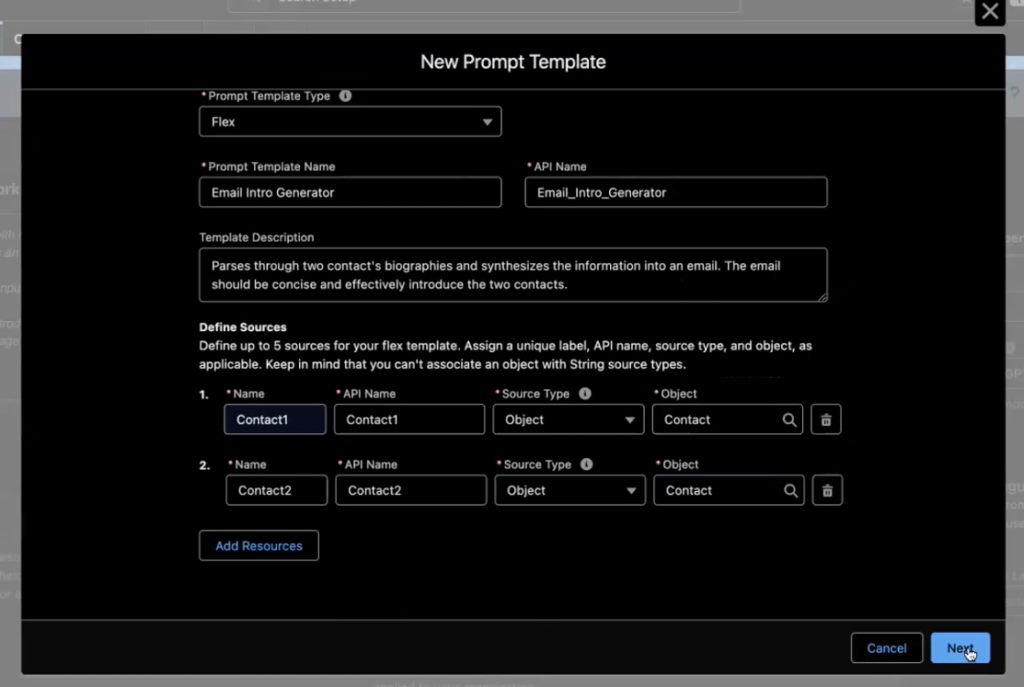Image resolution: width=1024 pixels, height=687 pixels.
Task: Click info icon beside second Source Type label
Action: [x=587, y=465]
